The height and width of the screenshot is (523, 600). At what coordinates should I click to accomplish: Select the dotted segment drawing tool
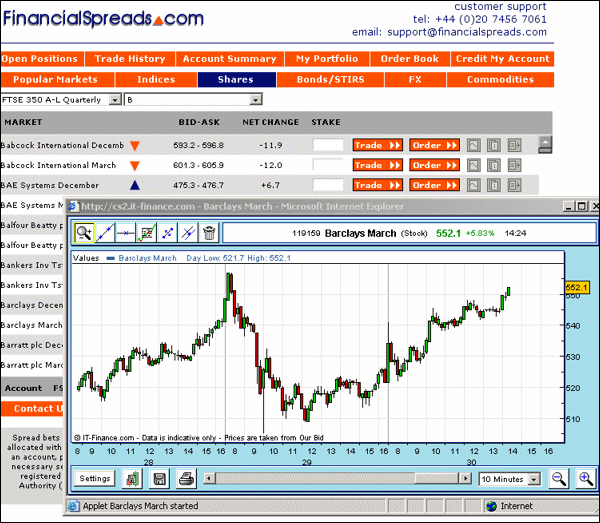coord(167,232)
